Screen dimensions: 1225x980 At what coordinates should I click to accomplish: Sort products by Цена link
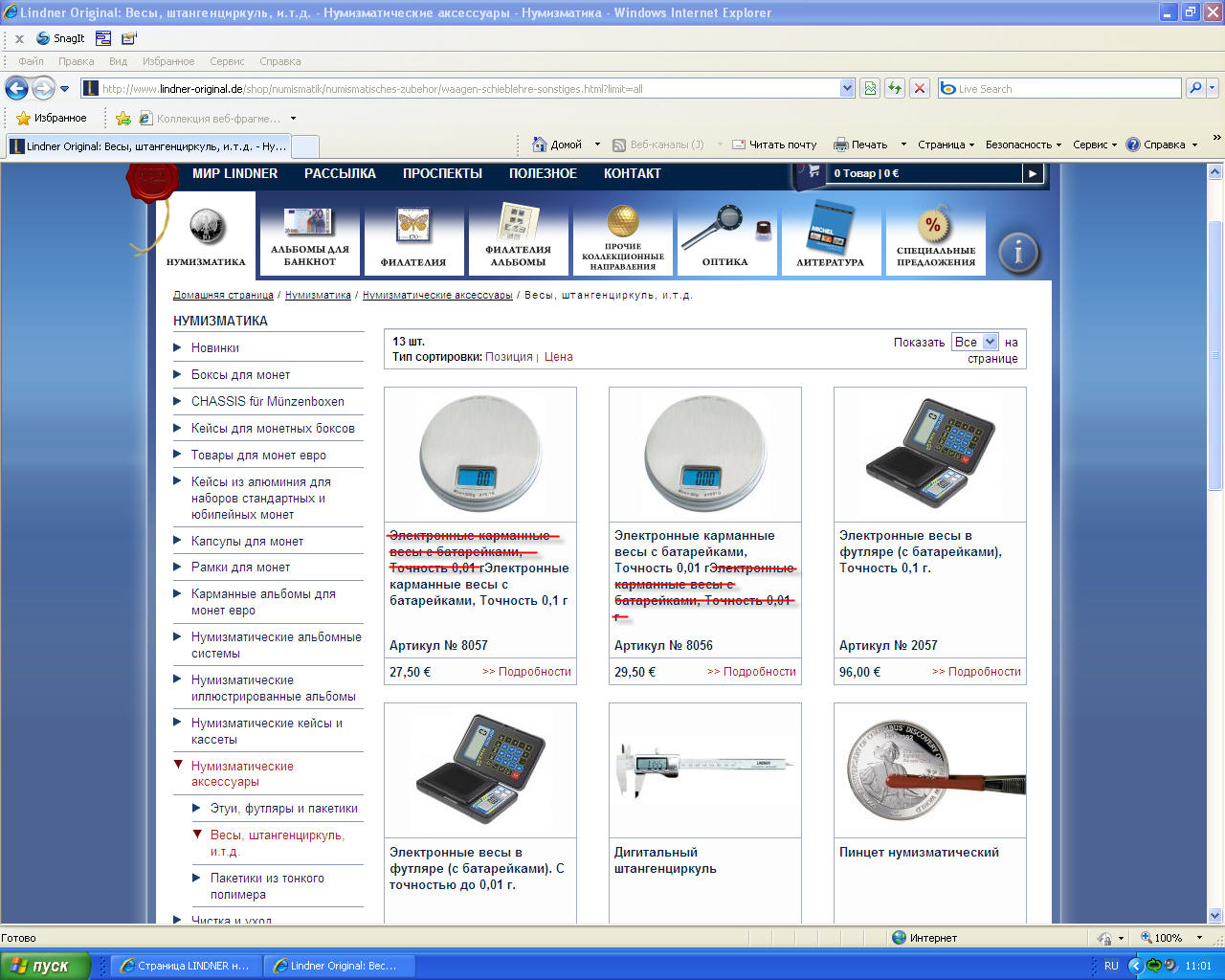[x=558, y=357]
